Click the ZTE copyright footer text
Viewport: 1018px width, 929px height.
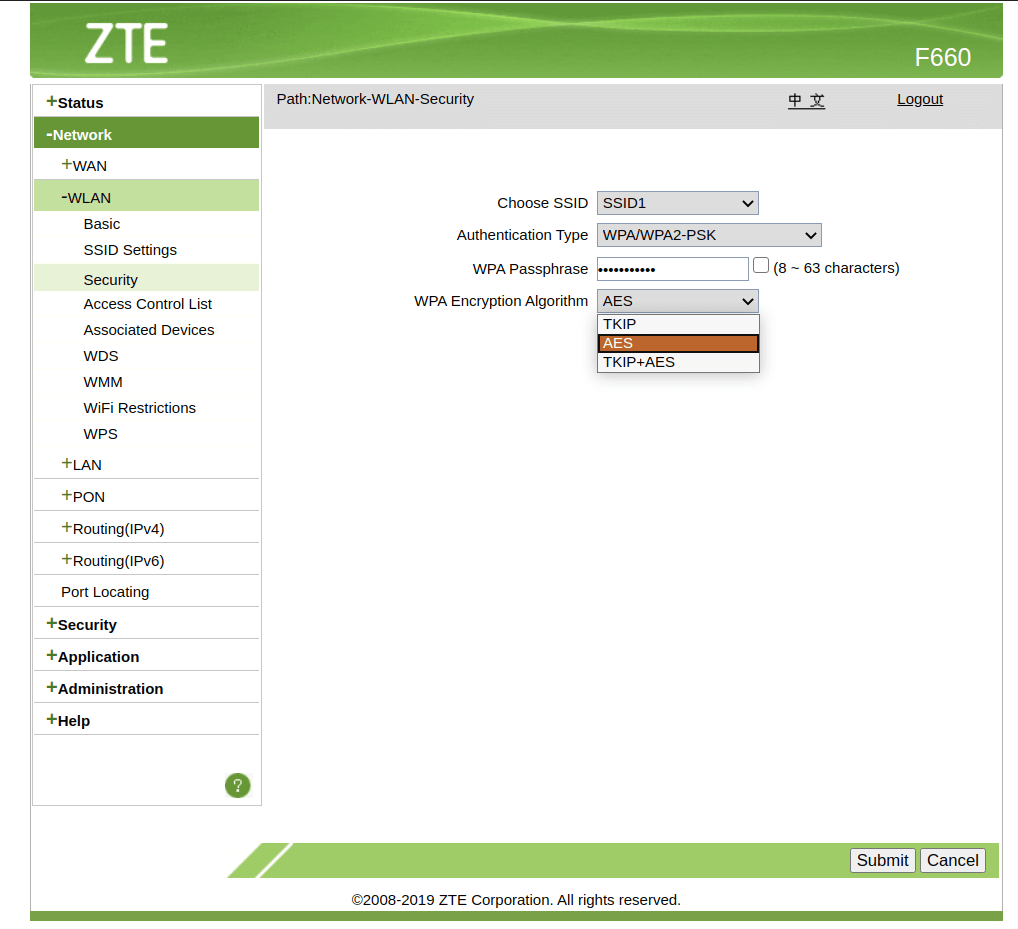tap(516, 900)
